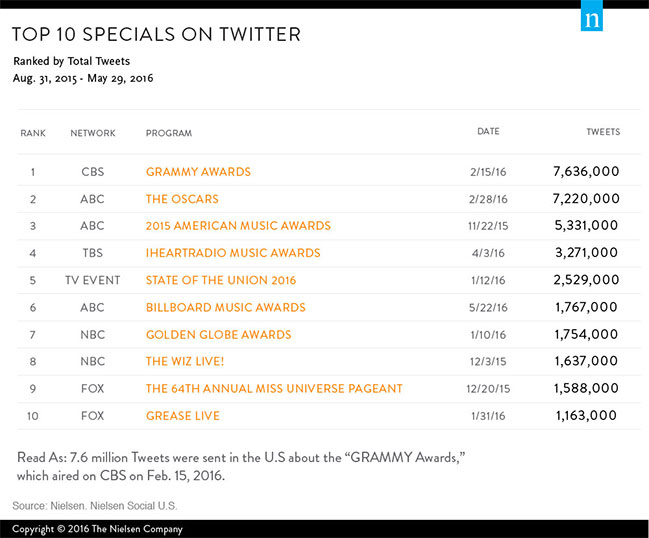Image resolution: width=649 pixels, height=538 pixels.
Task: Click the RANK column header
Action: [x=33, y=133]
